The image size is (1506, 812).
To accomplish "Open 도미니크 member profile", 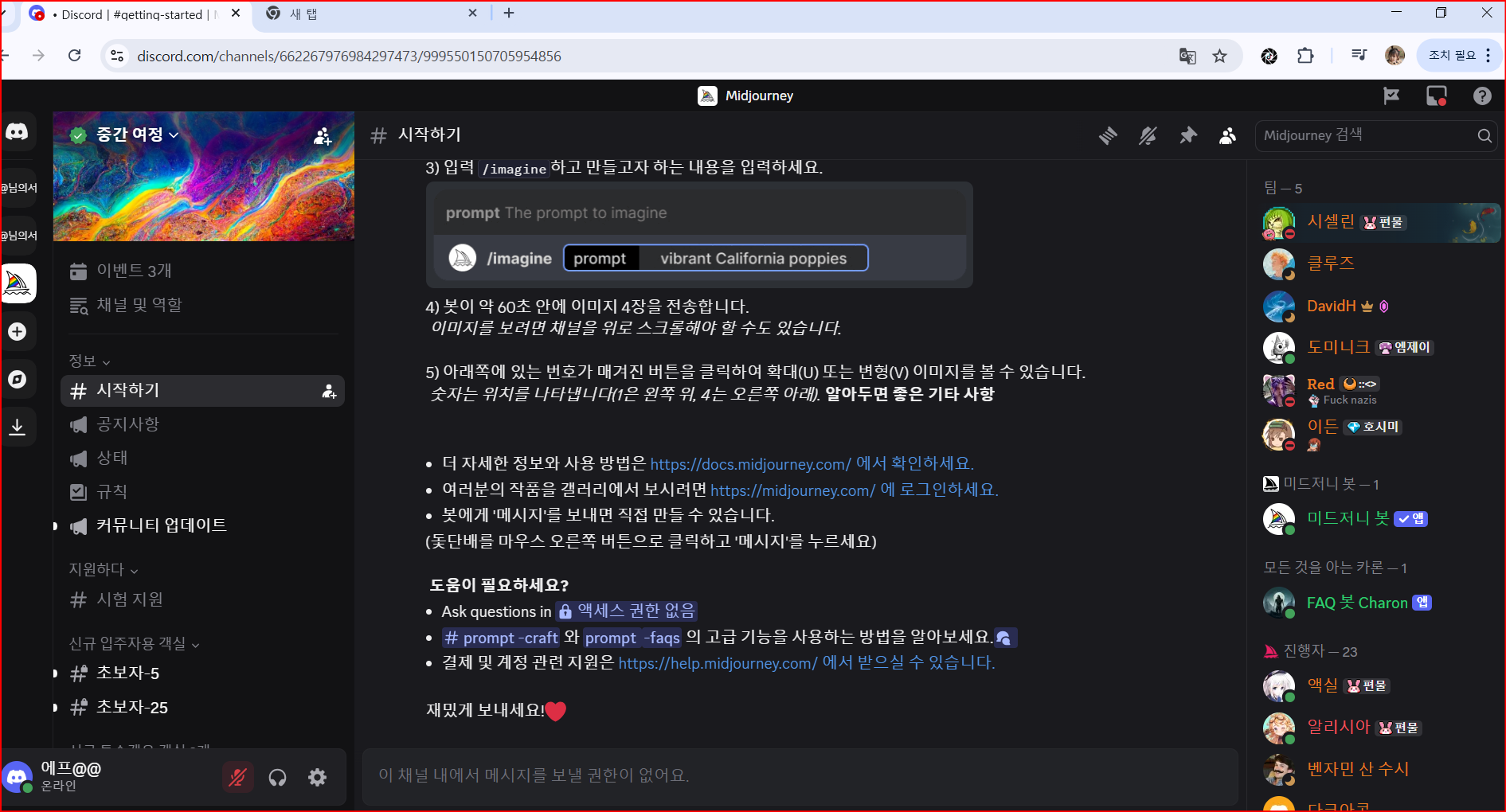I will pos(1381,348).
